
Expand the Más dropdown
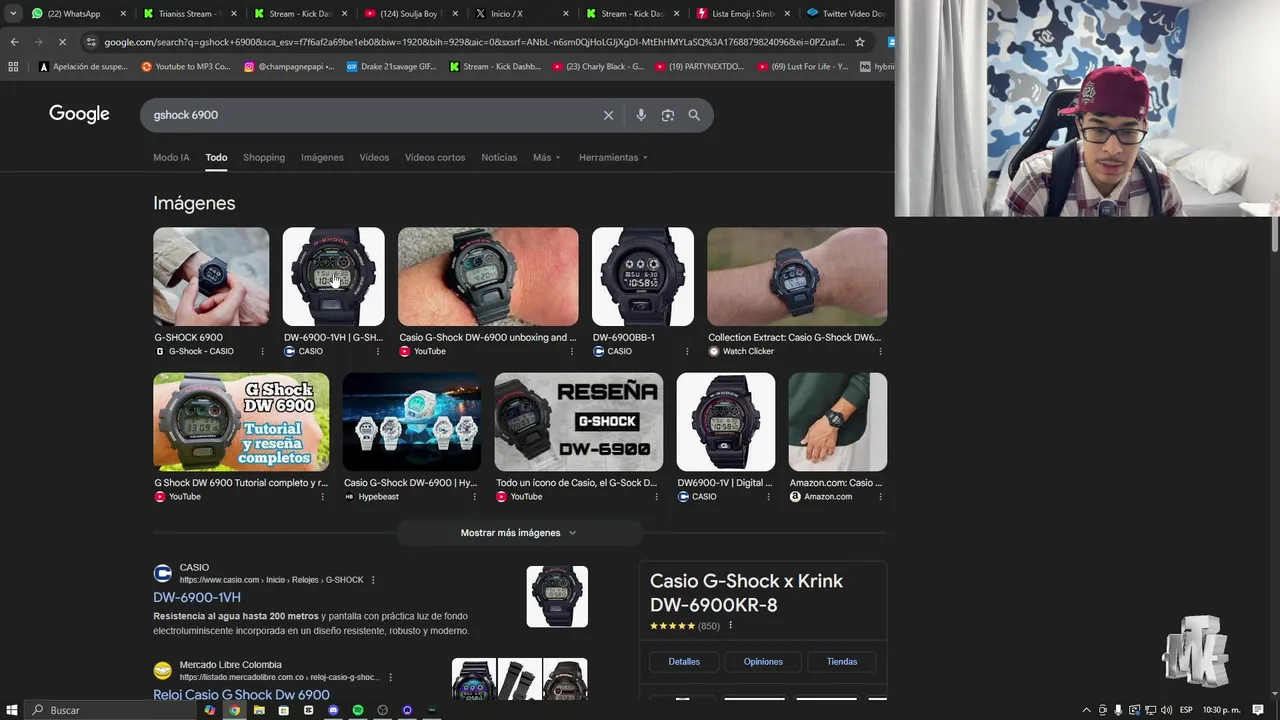point(547,157)
